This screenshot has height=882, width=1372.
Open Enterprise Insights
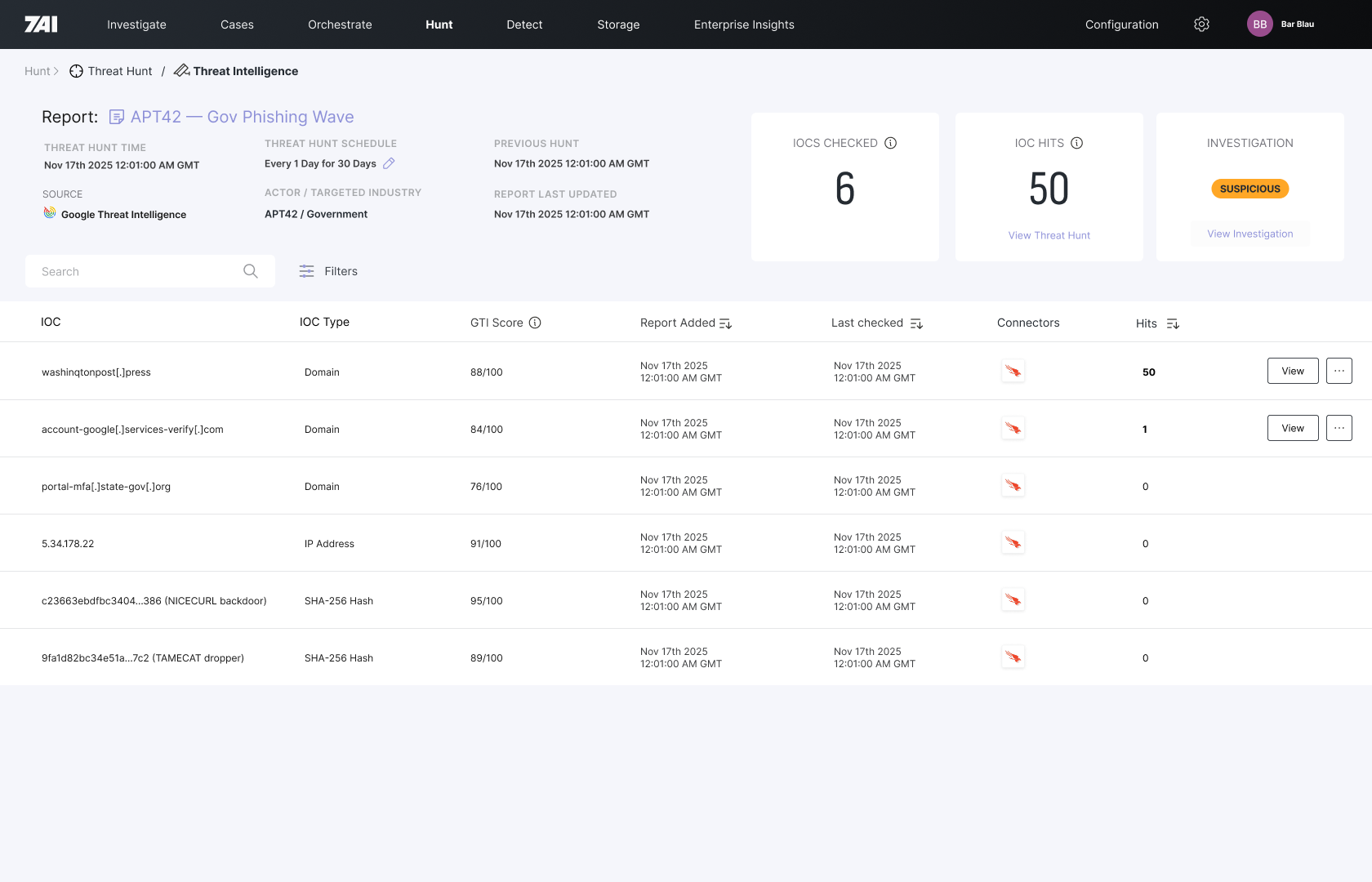(x=744, y=24)
